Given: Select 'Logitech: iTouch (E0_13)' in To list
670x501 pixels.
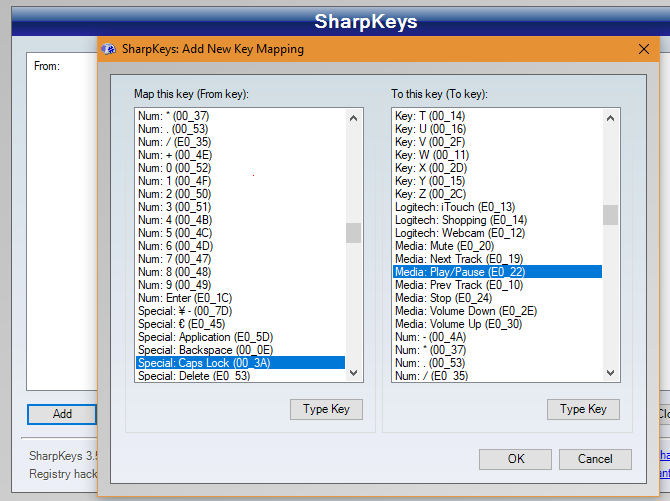Looking at the screenshot, I should 497,207.
